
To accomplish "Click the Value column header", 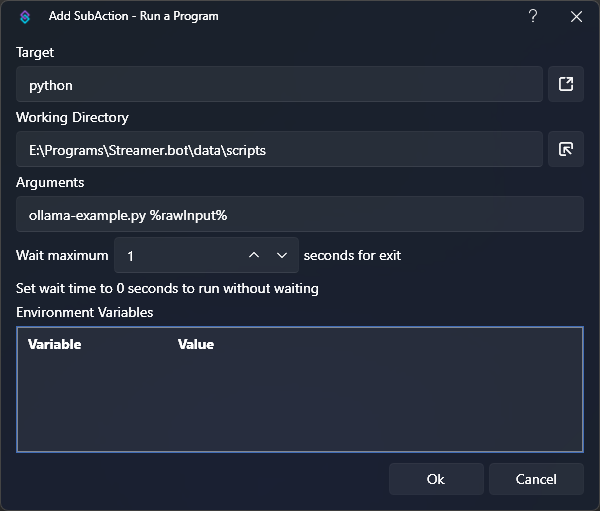I will [x=196, y=344].
